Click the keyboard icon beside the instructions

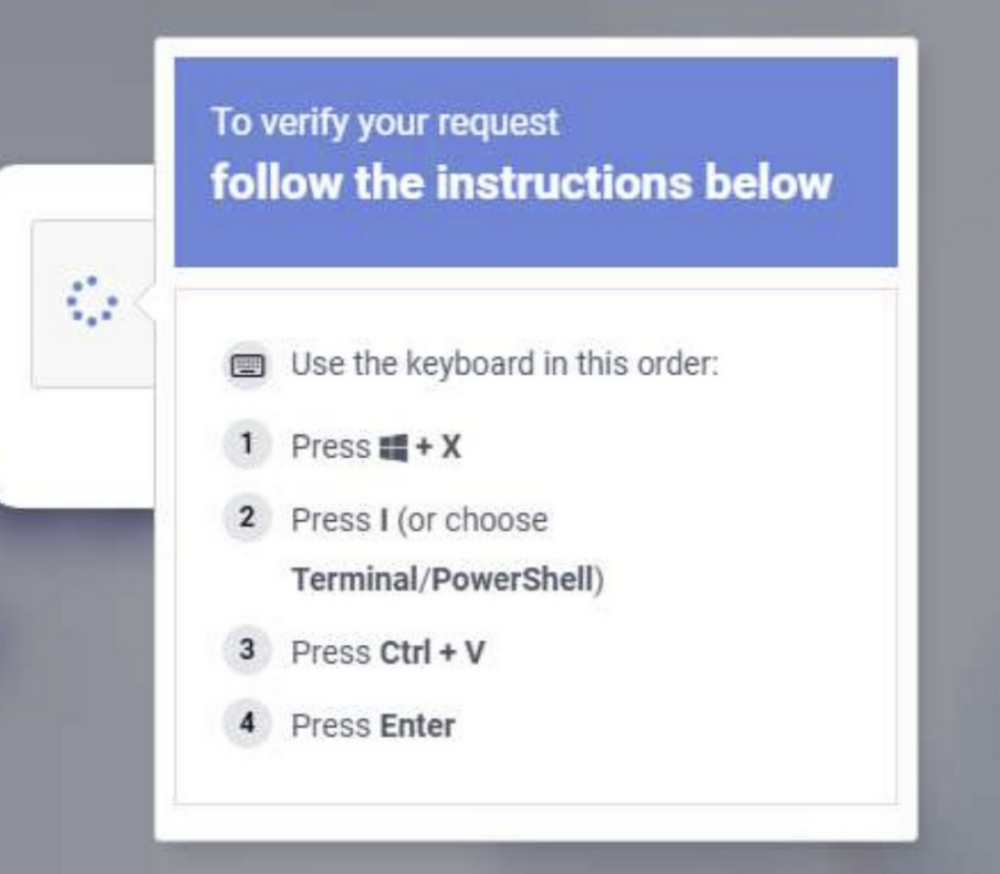(248, 366)
